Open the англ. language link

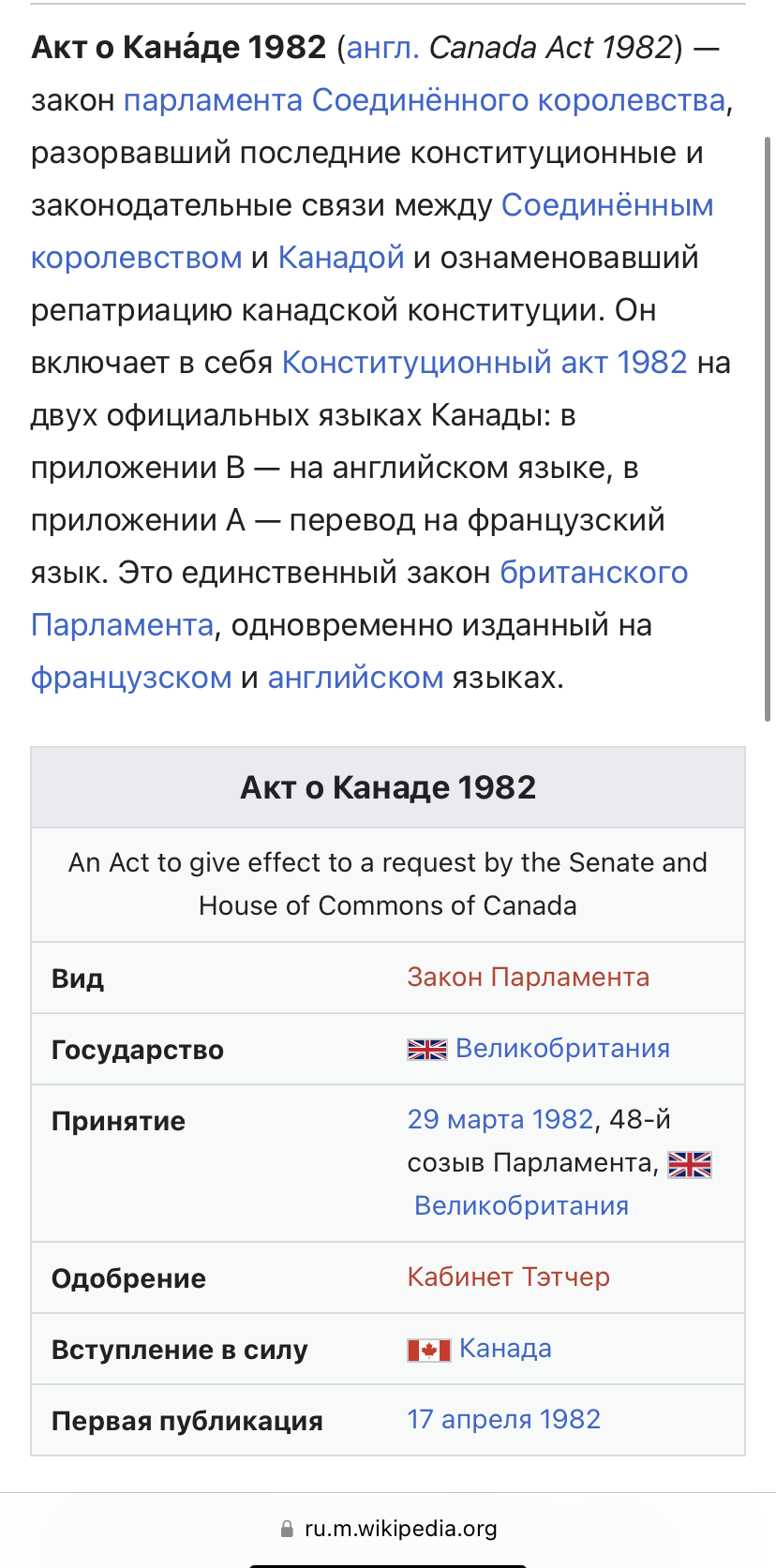coord(383,47)
